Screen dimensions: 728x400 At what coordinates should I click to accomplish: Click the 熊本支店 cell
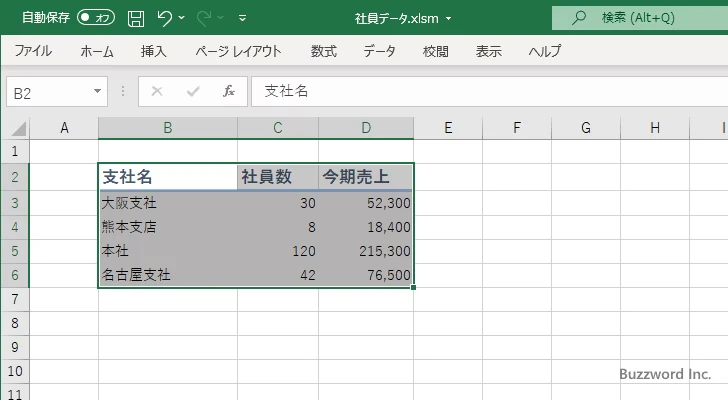tap(168, 227)
